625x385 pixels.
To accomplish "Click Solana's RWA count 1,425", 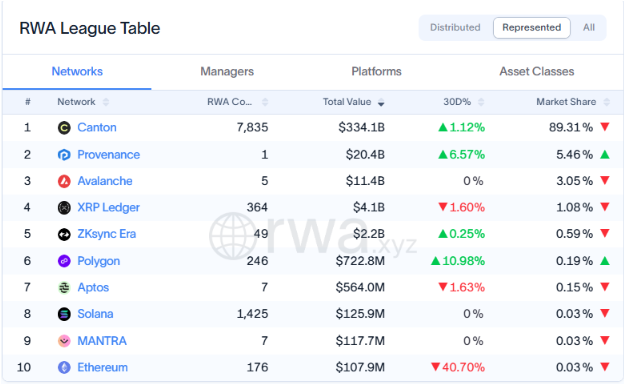I will [252, 314].
